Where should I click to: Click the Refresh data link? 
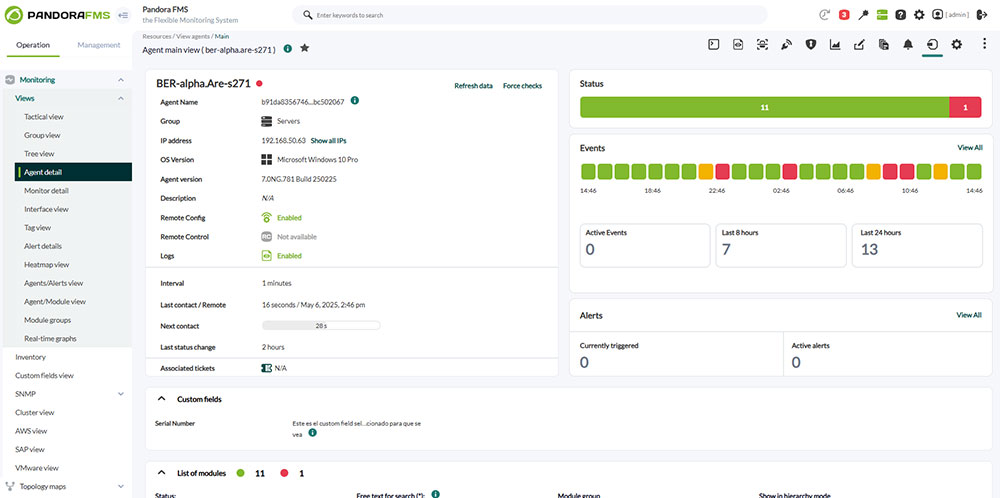pyautogui.click(x=473, y=85)
